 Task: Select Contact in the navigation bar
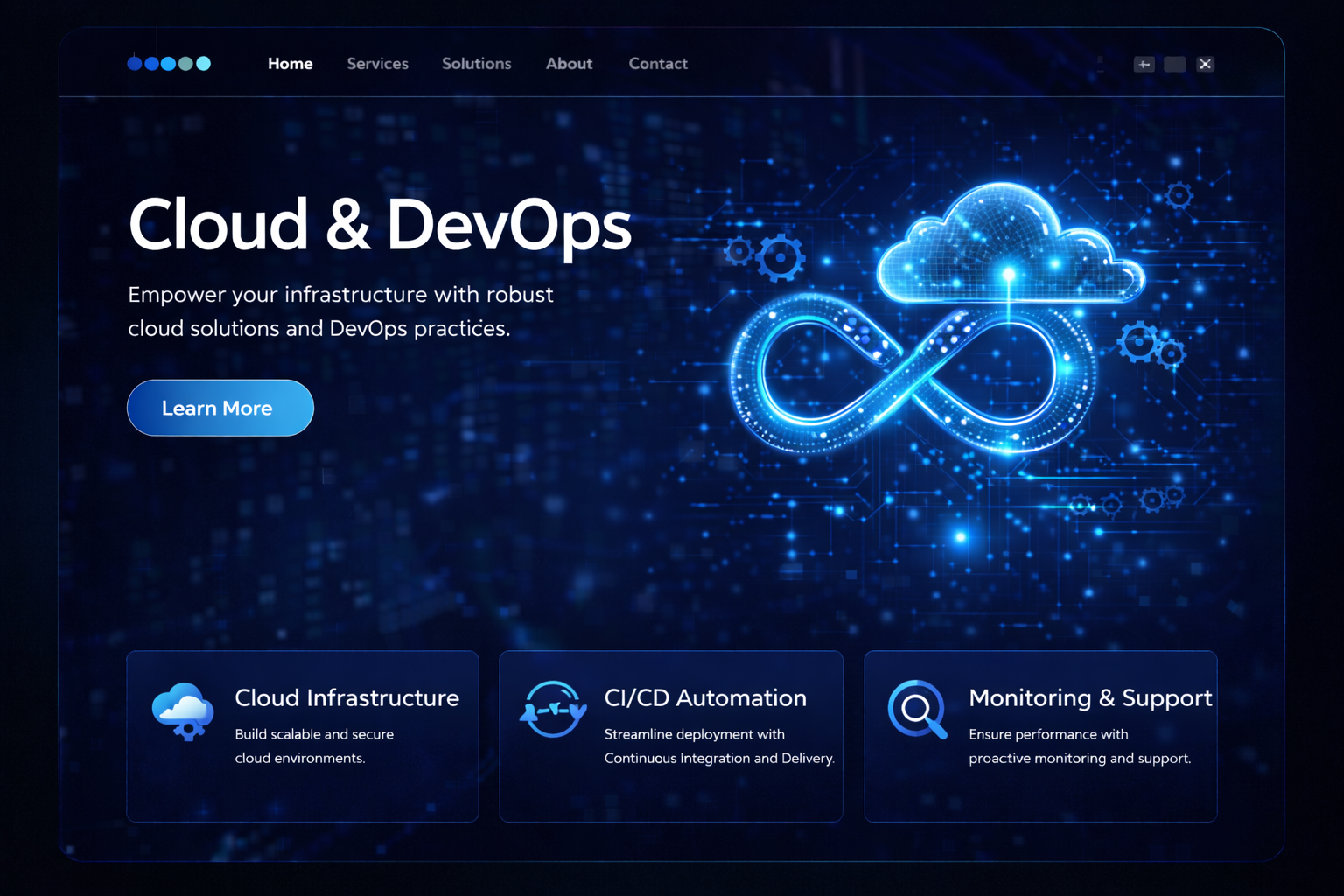[658, 64]
